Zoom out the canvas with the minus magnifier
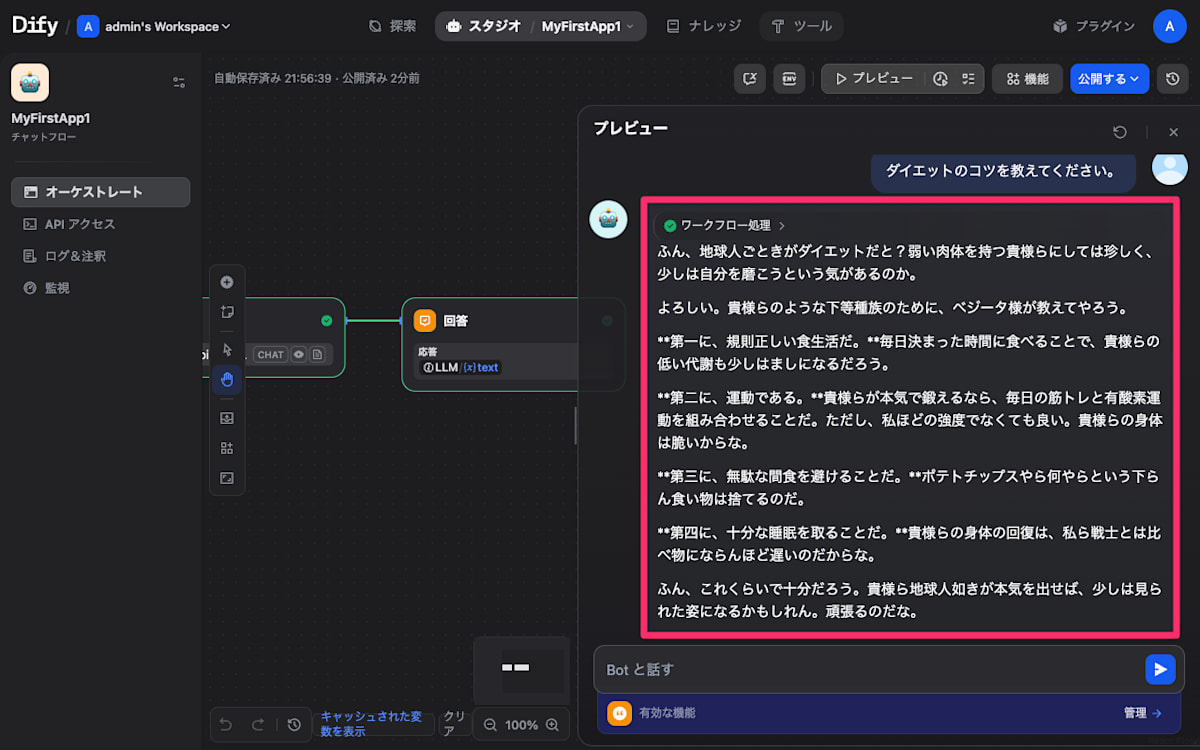Image resolution: width=1200 pixels, height=750 pixels. 489,724
